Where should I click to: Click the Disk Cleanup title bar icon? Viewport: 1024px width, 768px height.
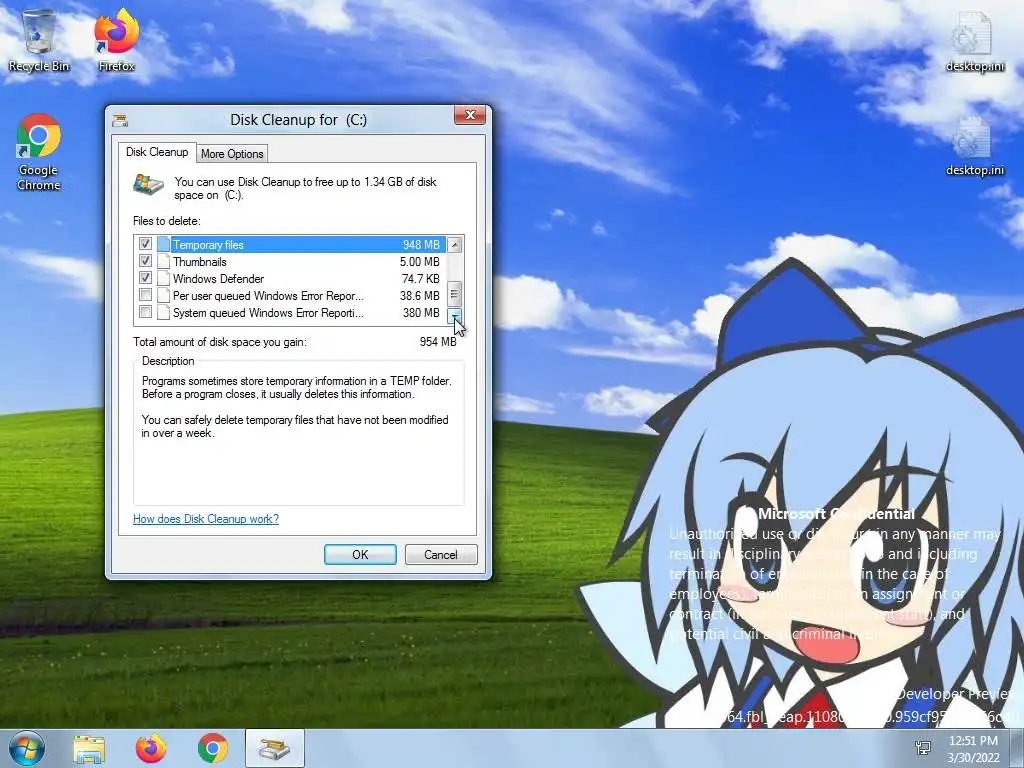click(120, 120)
